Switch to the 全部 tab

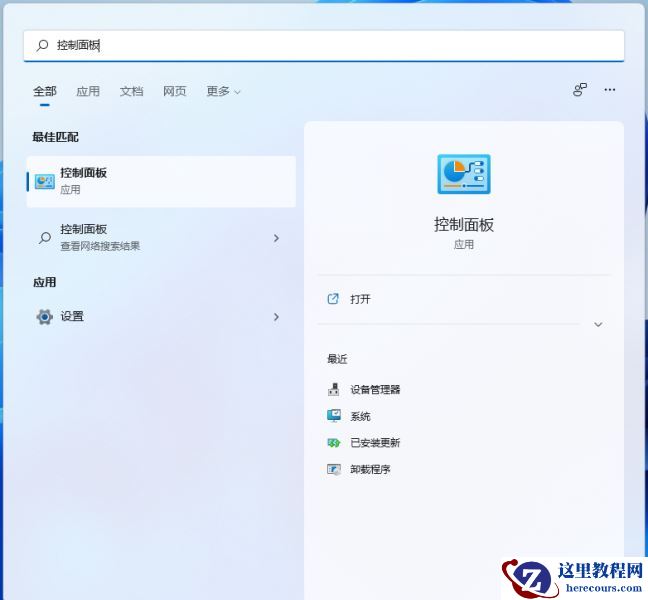pos(45,91)
